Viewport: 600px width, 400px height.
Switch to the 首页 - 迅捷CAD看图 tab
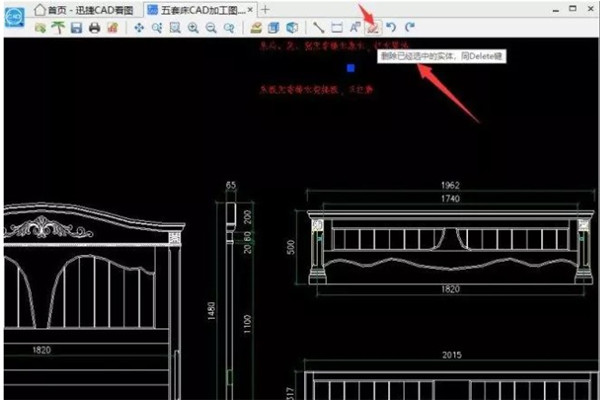(87, 9)
